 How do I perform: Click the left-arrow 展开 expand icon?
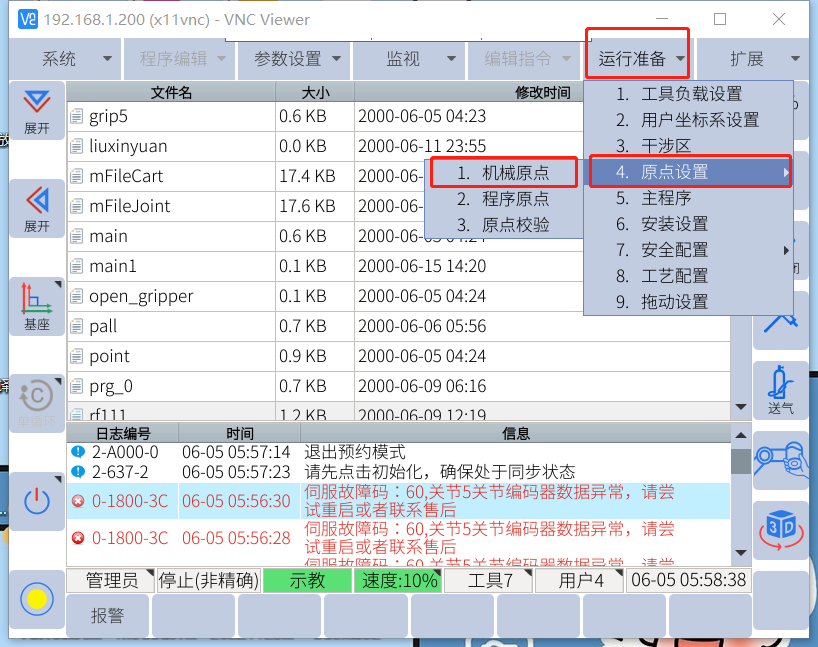coord(37,208)
